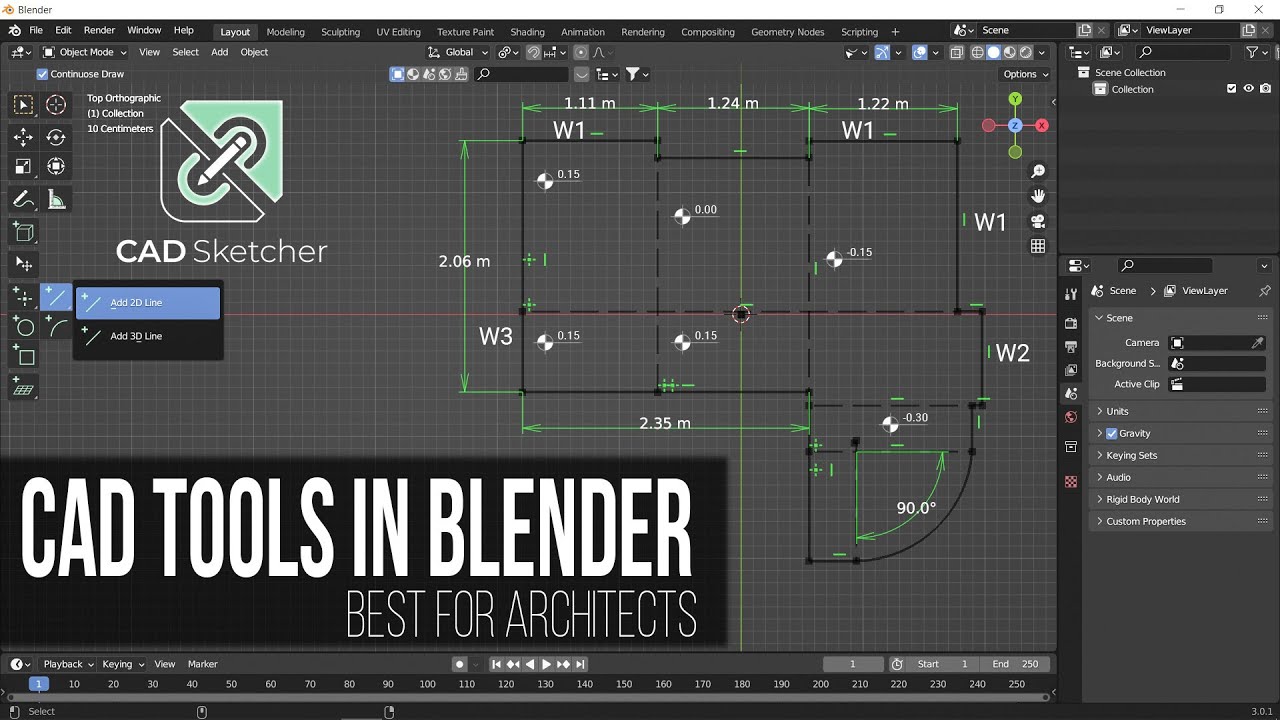Switch orthographic/perspective grid icon
Viewport: 1280px width, 720px height.
coord(1038,246)
